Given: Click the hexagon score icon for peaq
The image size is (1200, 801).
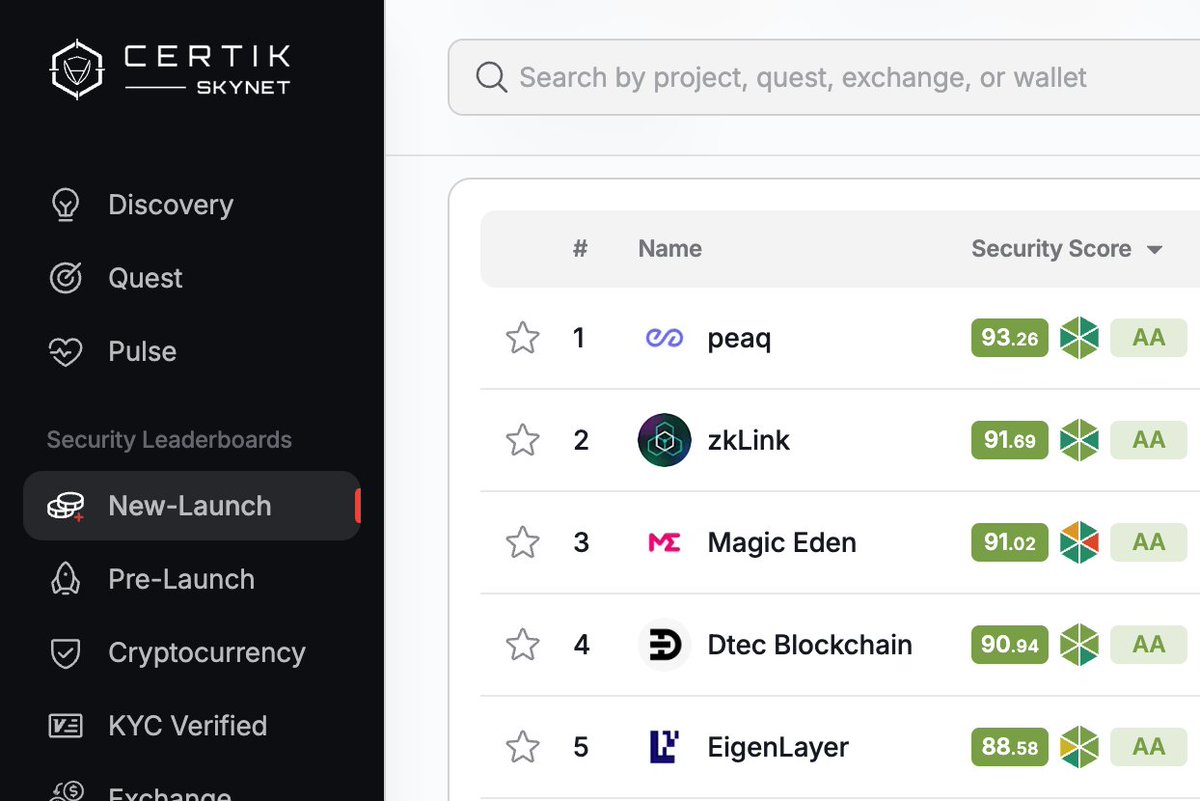Looking at the screenshot, I should [1079, 338].
